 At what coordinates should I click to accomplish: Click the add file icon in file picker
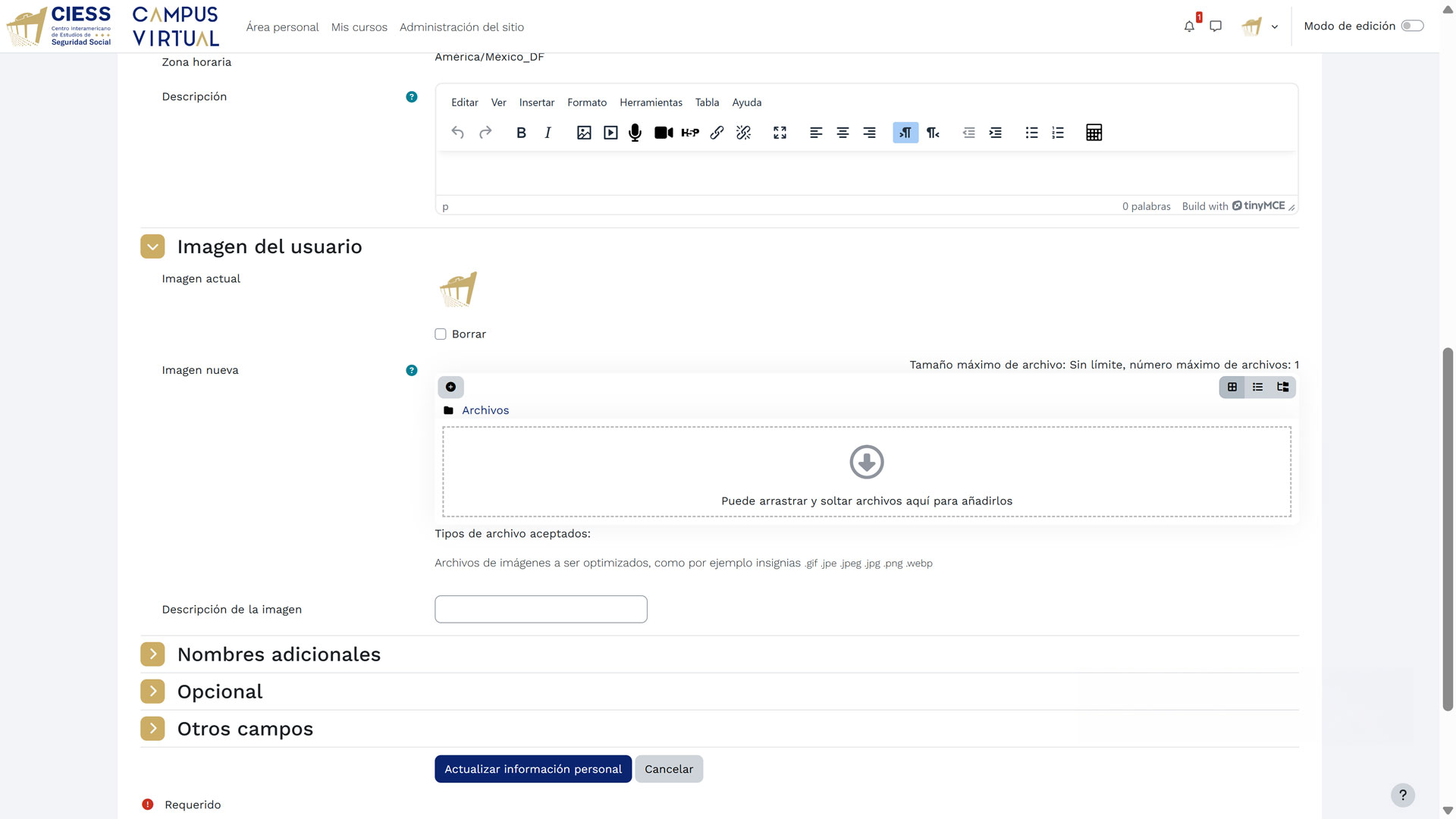pyautogui.click(x=450, y=387)
